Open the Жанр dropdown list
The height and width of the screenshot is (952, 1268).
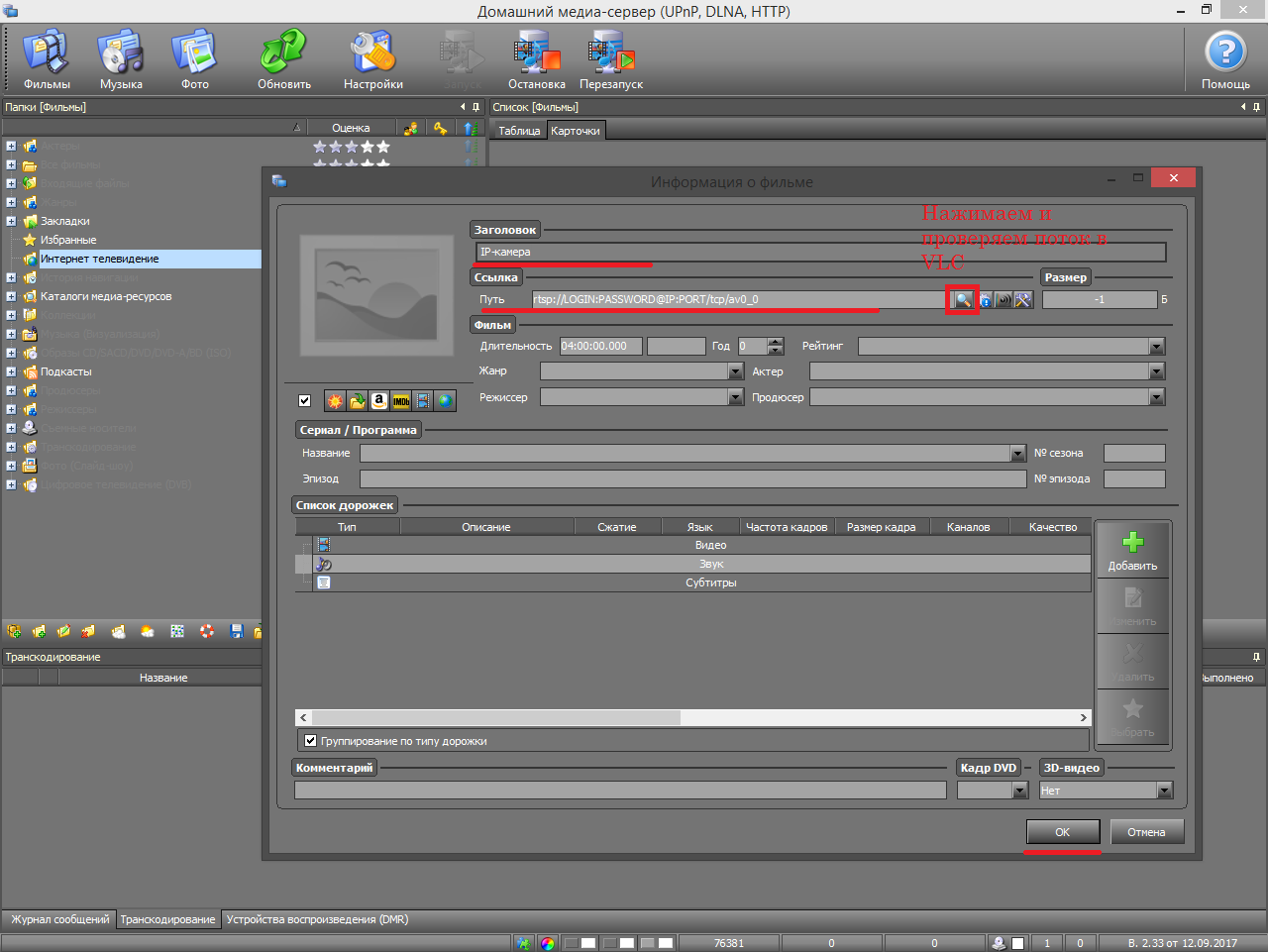(735, 371)
